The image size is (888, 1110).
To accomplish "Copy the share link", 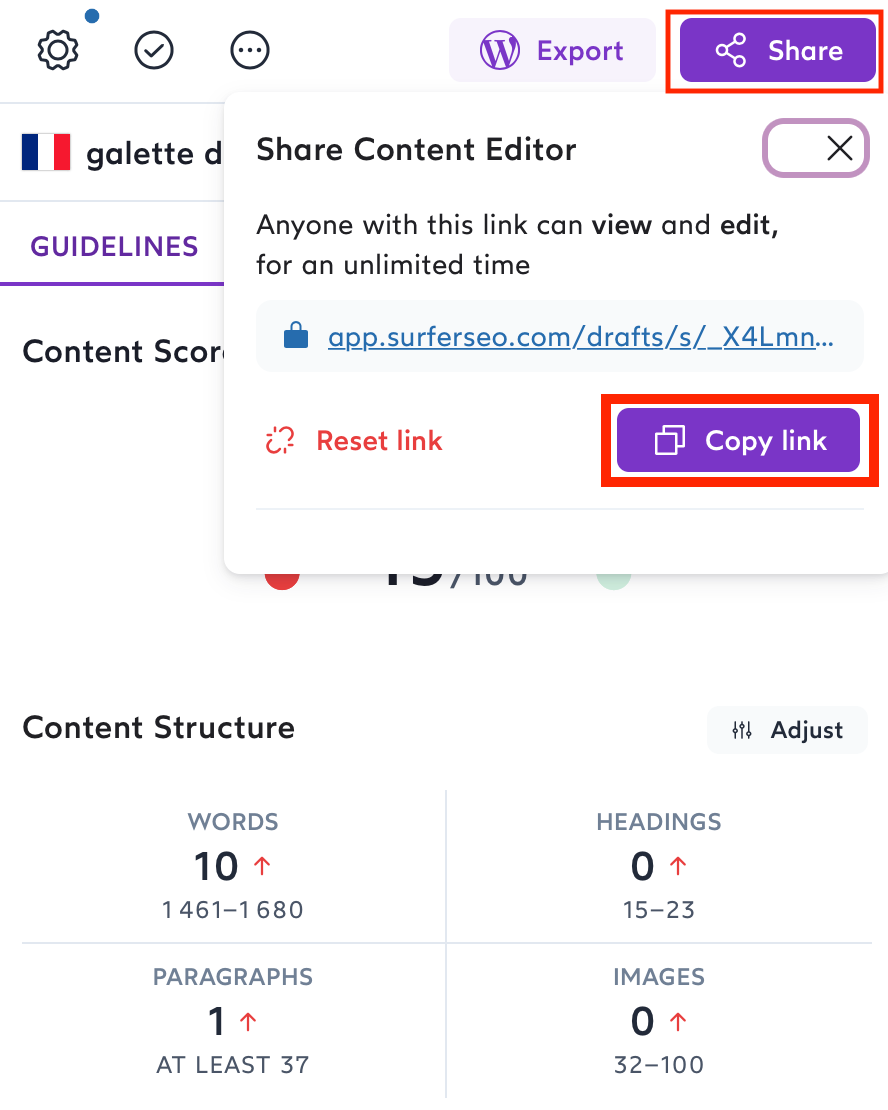I will point(739,440).
